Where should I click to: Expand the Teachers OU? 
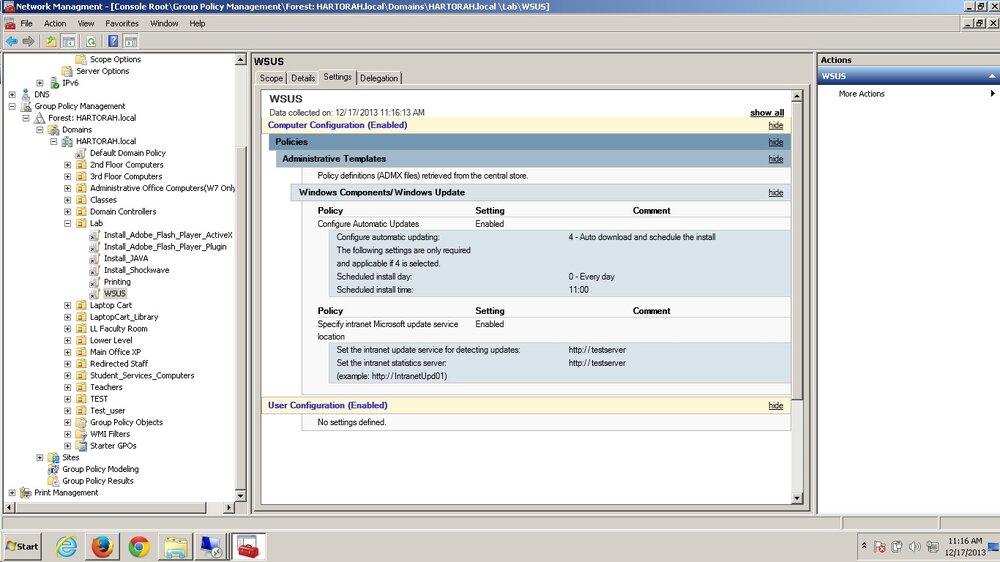click(x=68, y=387)
